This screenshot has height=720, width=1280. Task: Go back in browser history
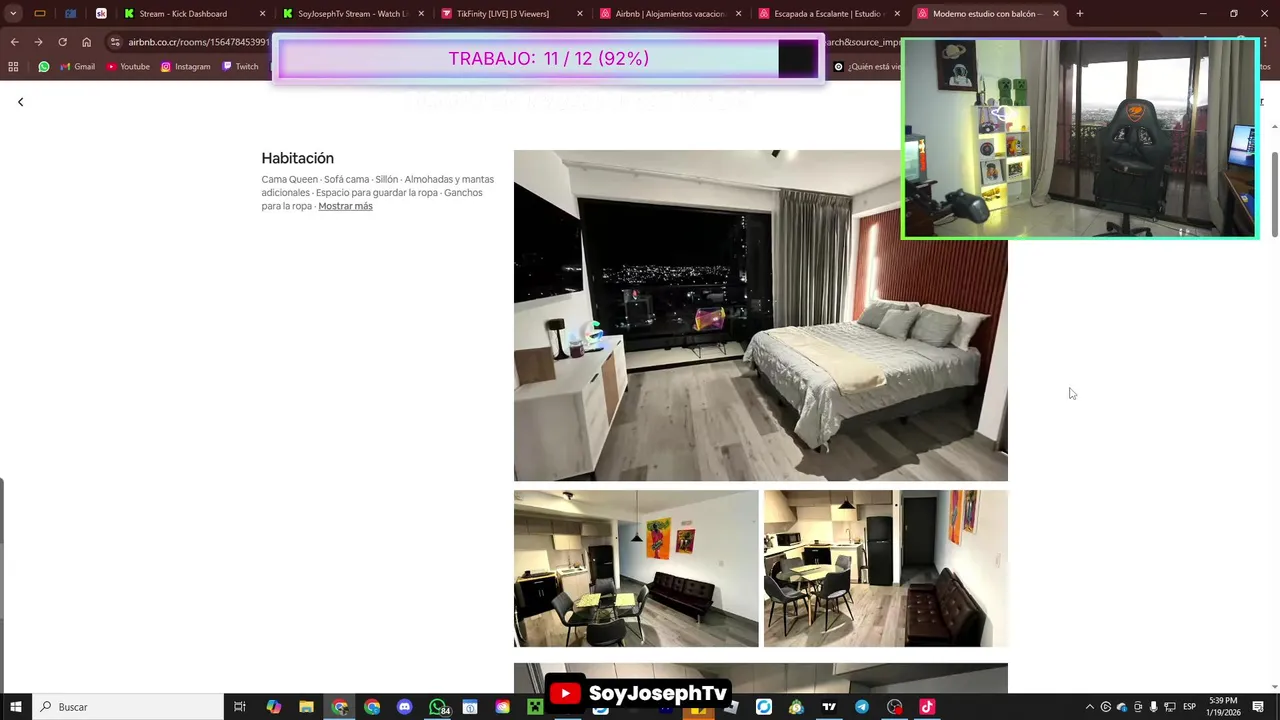[x=14, y=42]
